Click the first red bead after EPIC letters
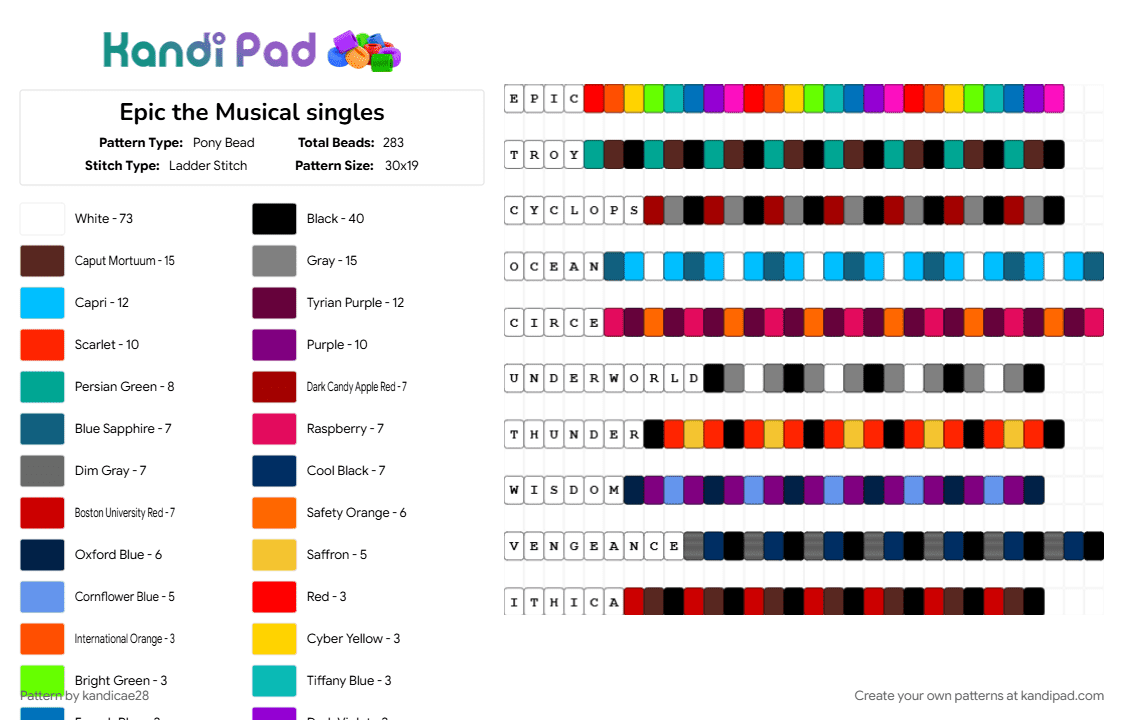1124x720 pixels. [x=594, y=99]
